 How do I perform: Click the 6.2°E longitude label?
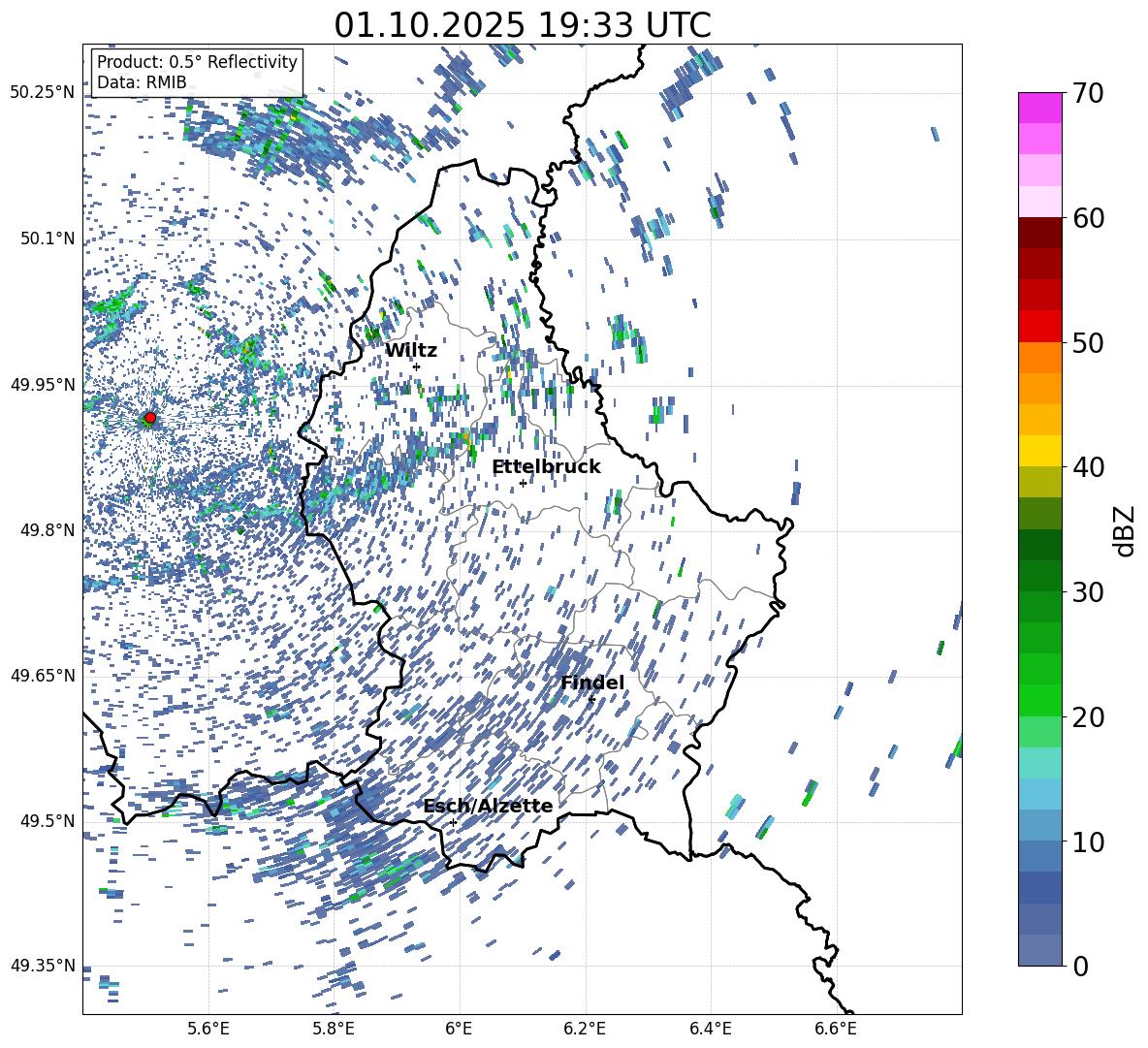pyautogui.click(x=585, y=1029)
